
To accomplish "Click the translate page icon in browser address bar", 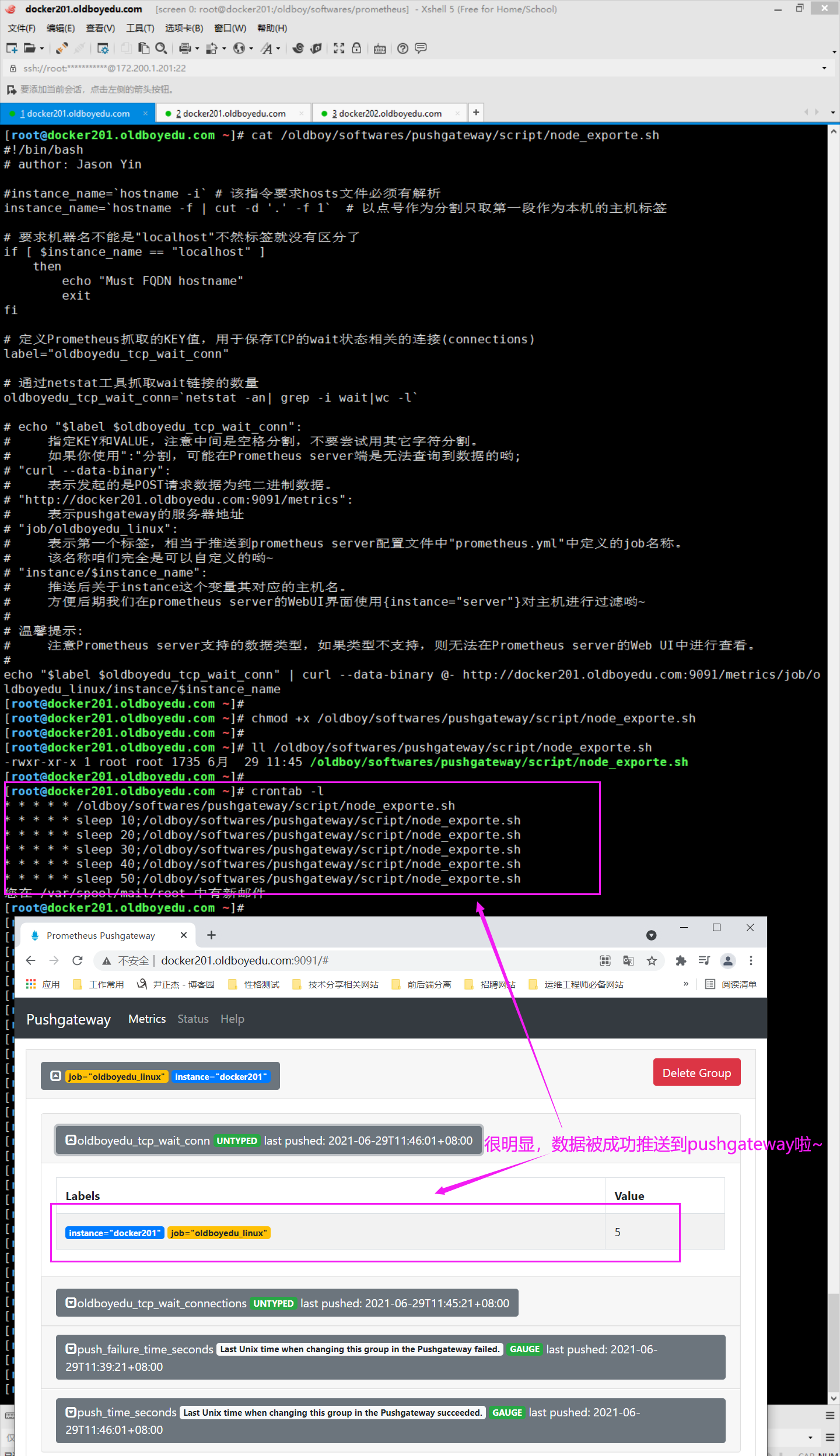I will pyautogui.click(x=628, y=960).
